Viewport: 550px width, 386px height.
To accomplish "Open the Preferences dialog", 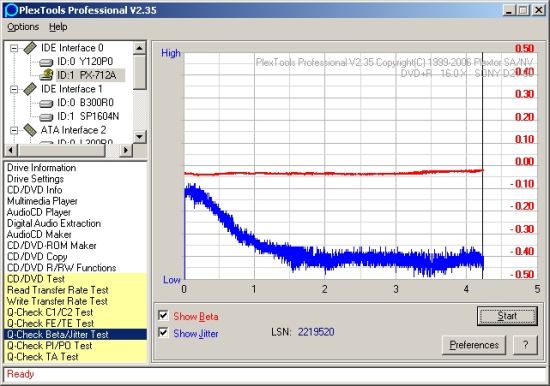I will 474,345.
